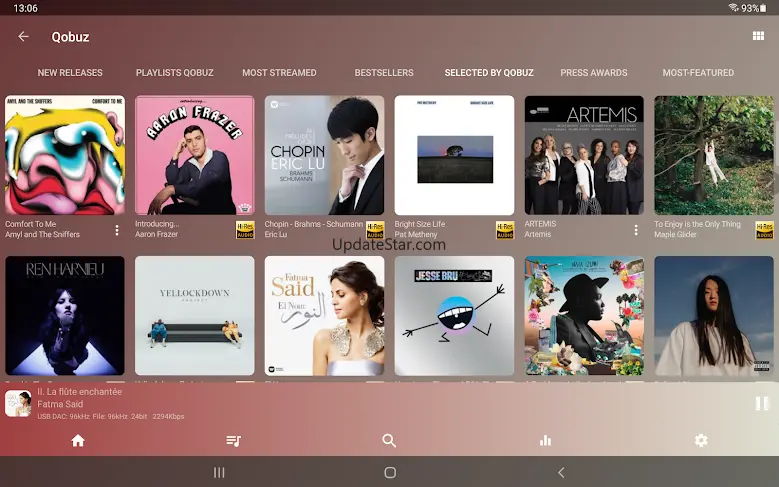Open search from the magnifier icon
Image resolution: width=779 pixels, height=487 pixels.
389,440
